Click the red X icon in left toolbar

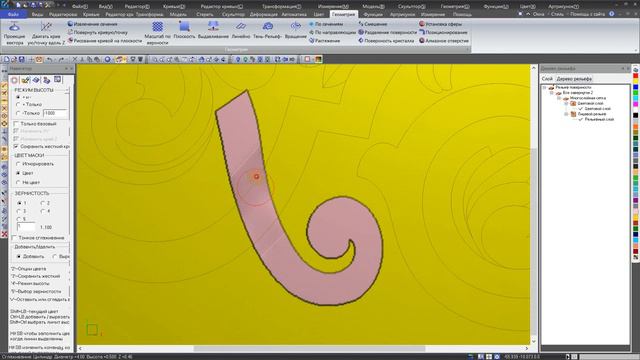point(4,234)
